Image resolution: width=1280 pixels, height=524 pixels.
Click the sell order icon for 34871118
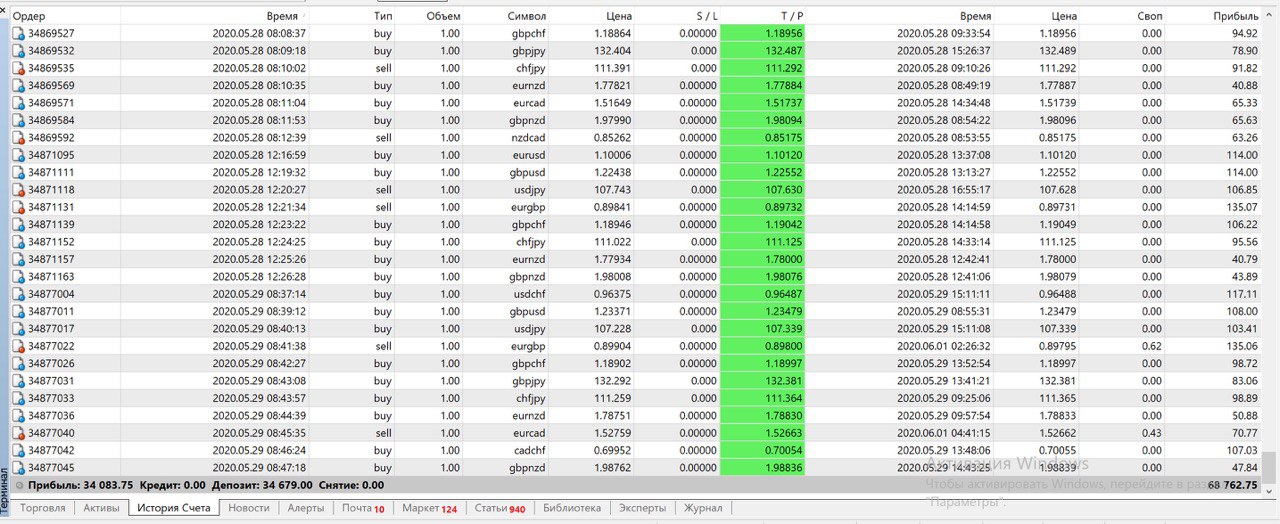[18, 189]
